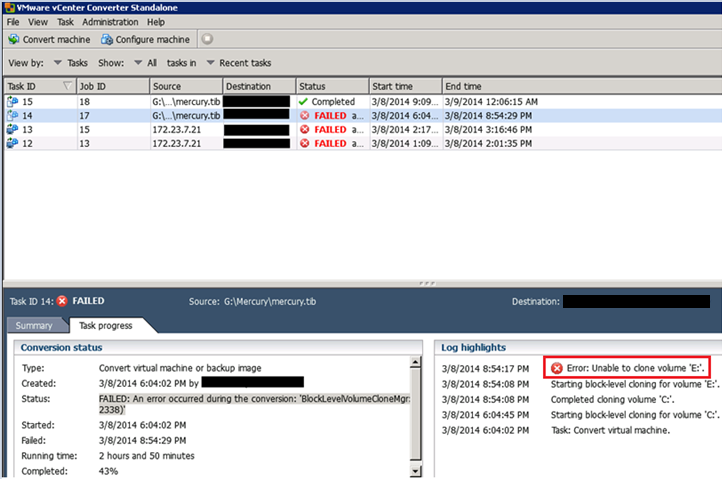The width and height of the screenshot is (722, 479).
Task: Click the red failed icon in Task 14 row
Action: tap(304, 116)
